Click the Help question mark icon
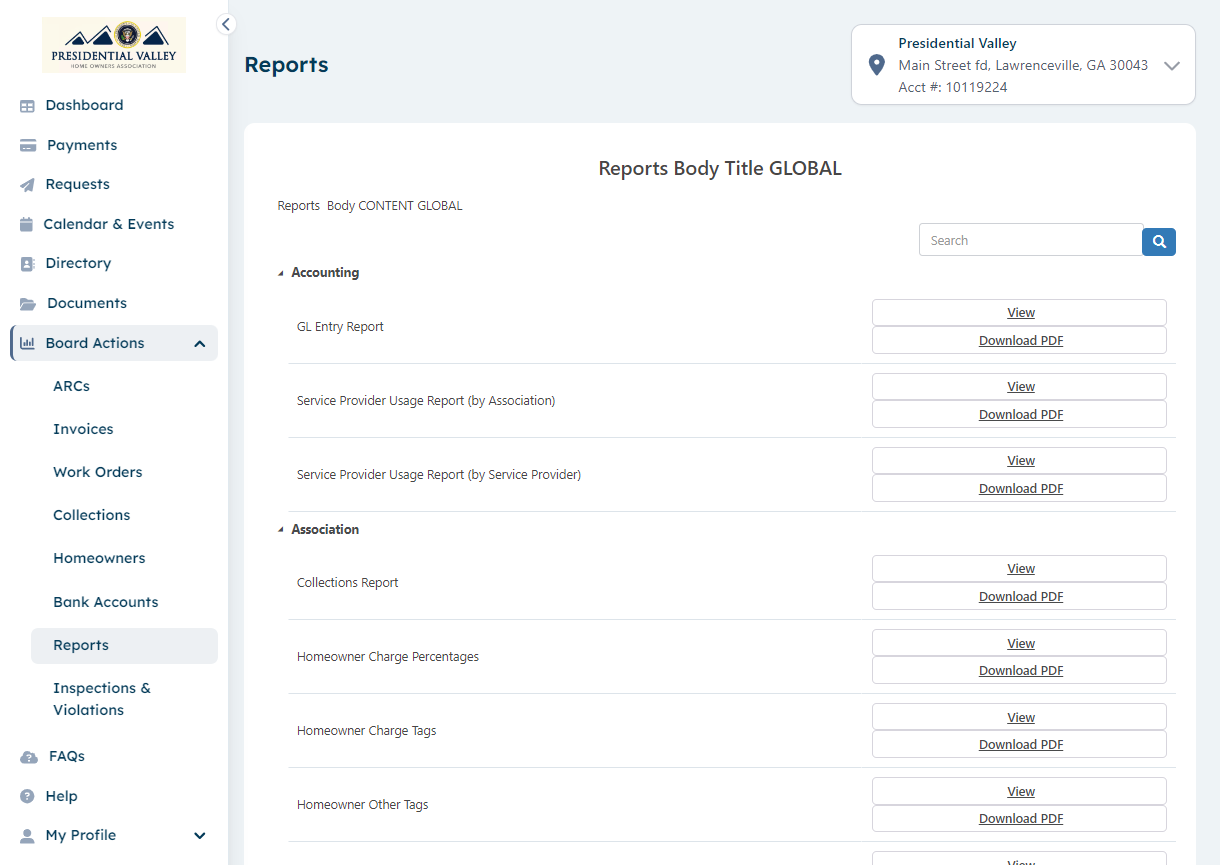The width and height of the screenshot is (1220, 865). pos(27,797)
